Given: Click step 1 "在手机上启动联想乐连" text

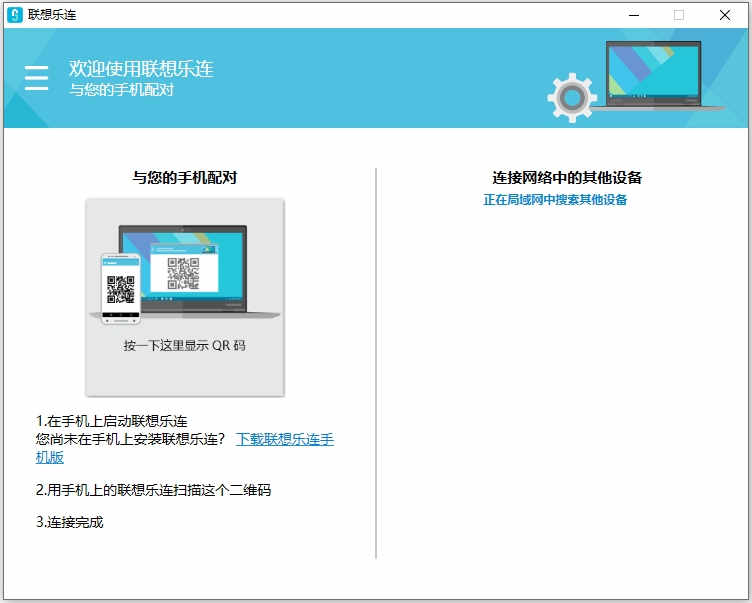Looking at the screenshot, I should [112, 421].
